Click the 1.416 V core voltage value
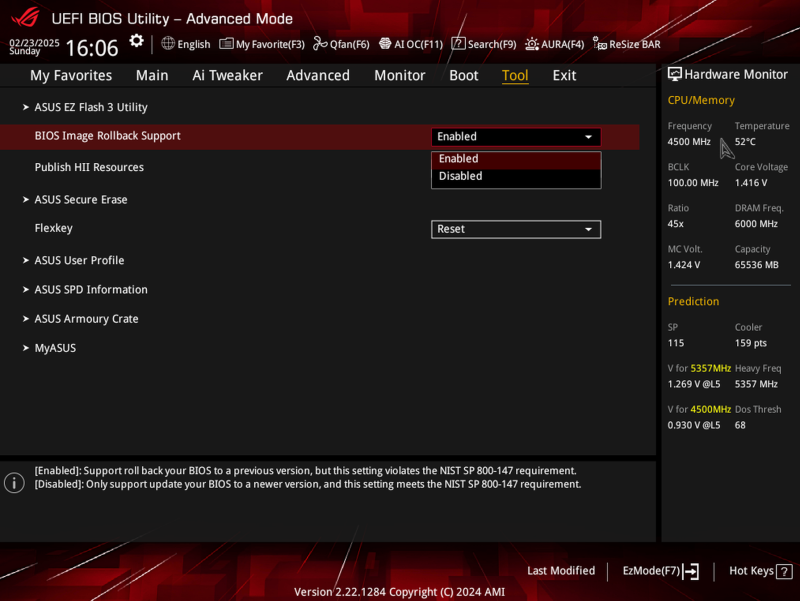 (x=751, y=183)
